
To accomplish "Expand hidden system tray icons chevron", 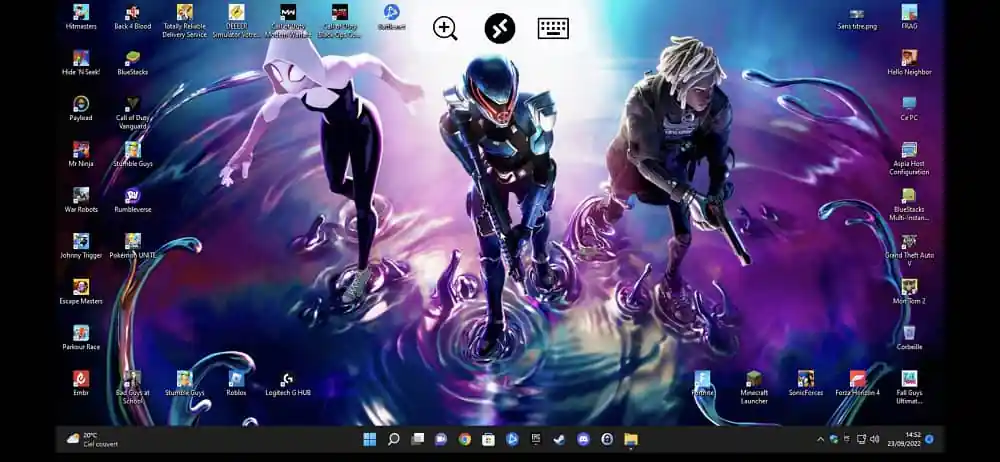I will 820,439.
